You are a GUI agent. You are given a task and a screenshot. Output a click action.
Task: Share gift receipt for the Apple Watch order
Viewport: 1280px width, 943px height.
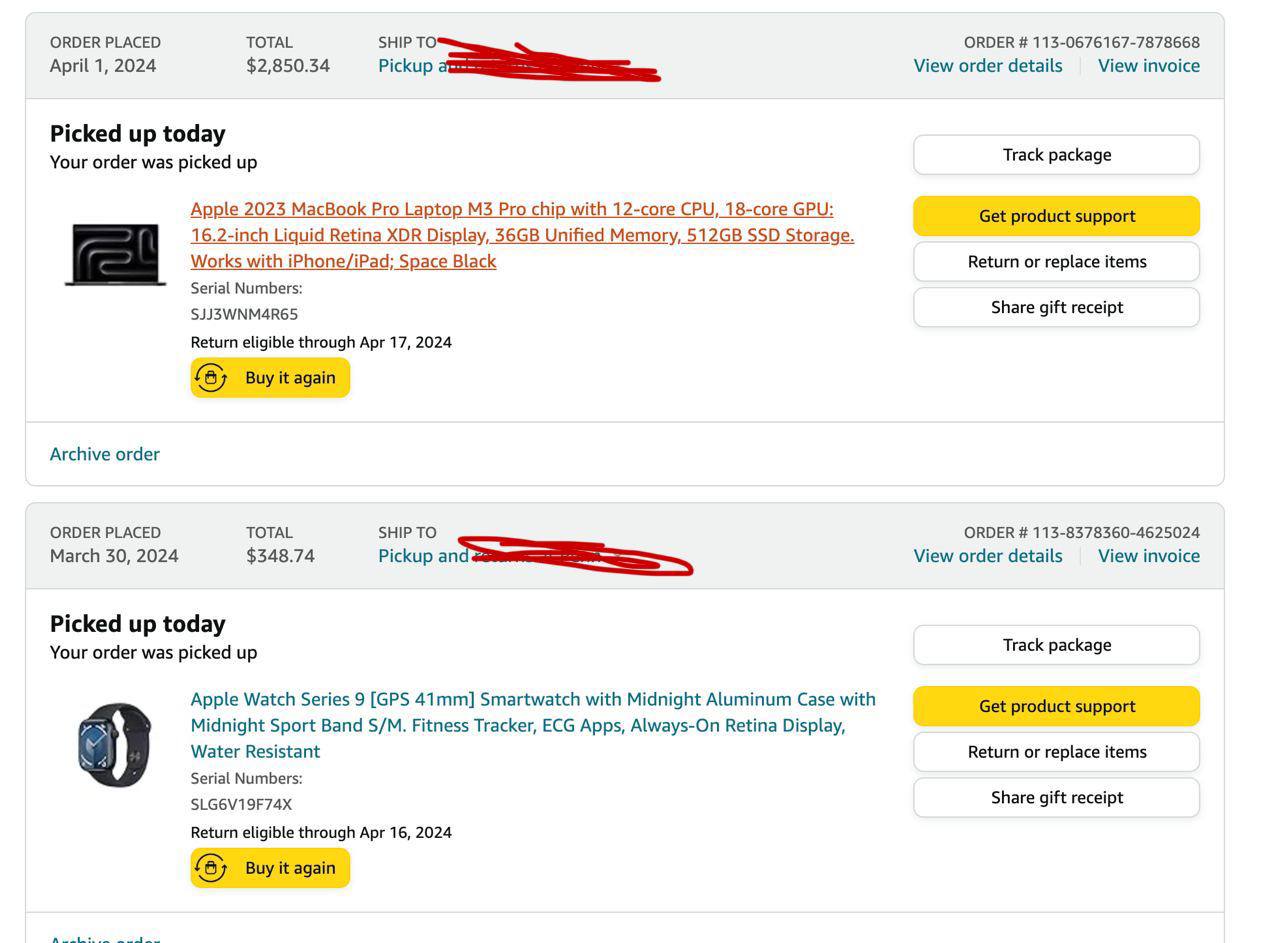click(x=1056, y=797)
